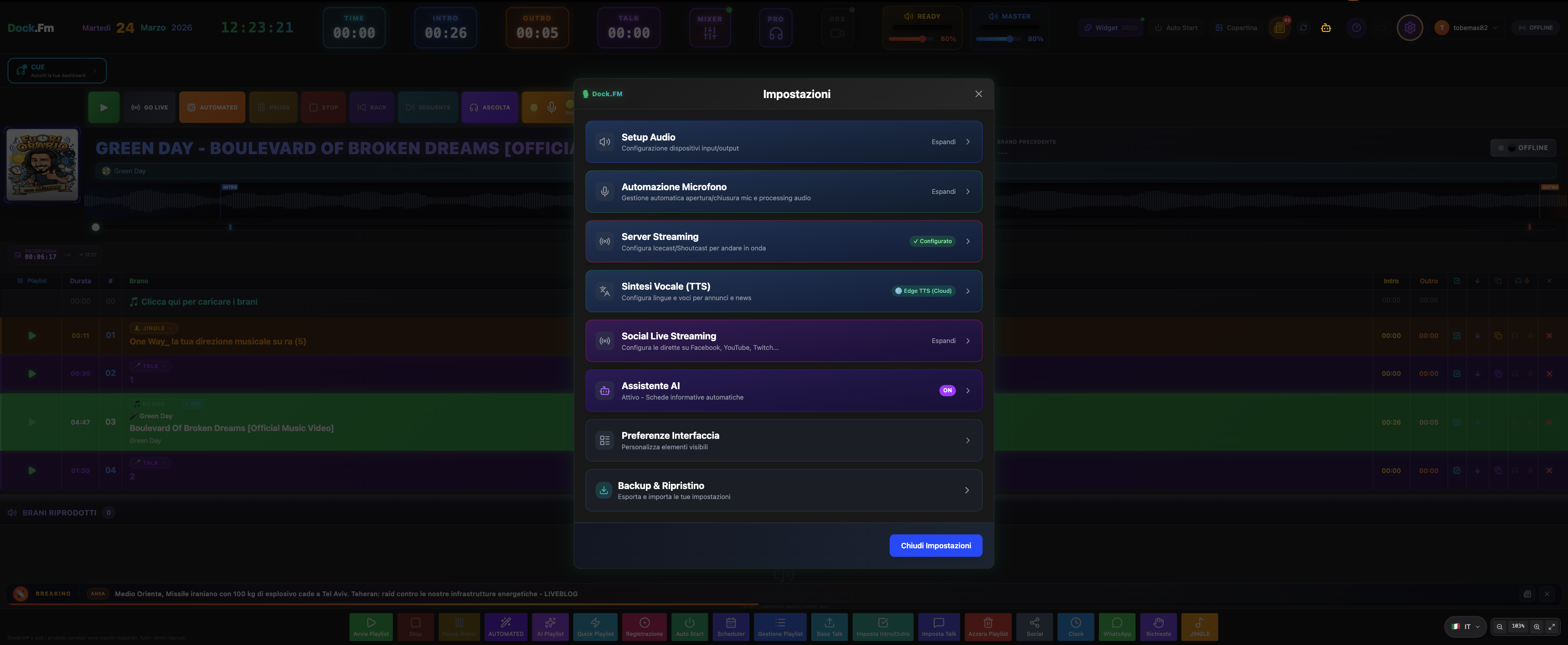Open the OBS camera panel
Image resolution: width=1568 pixels, height=645 pixels.
(x=838, y=27)
